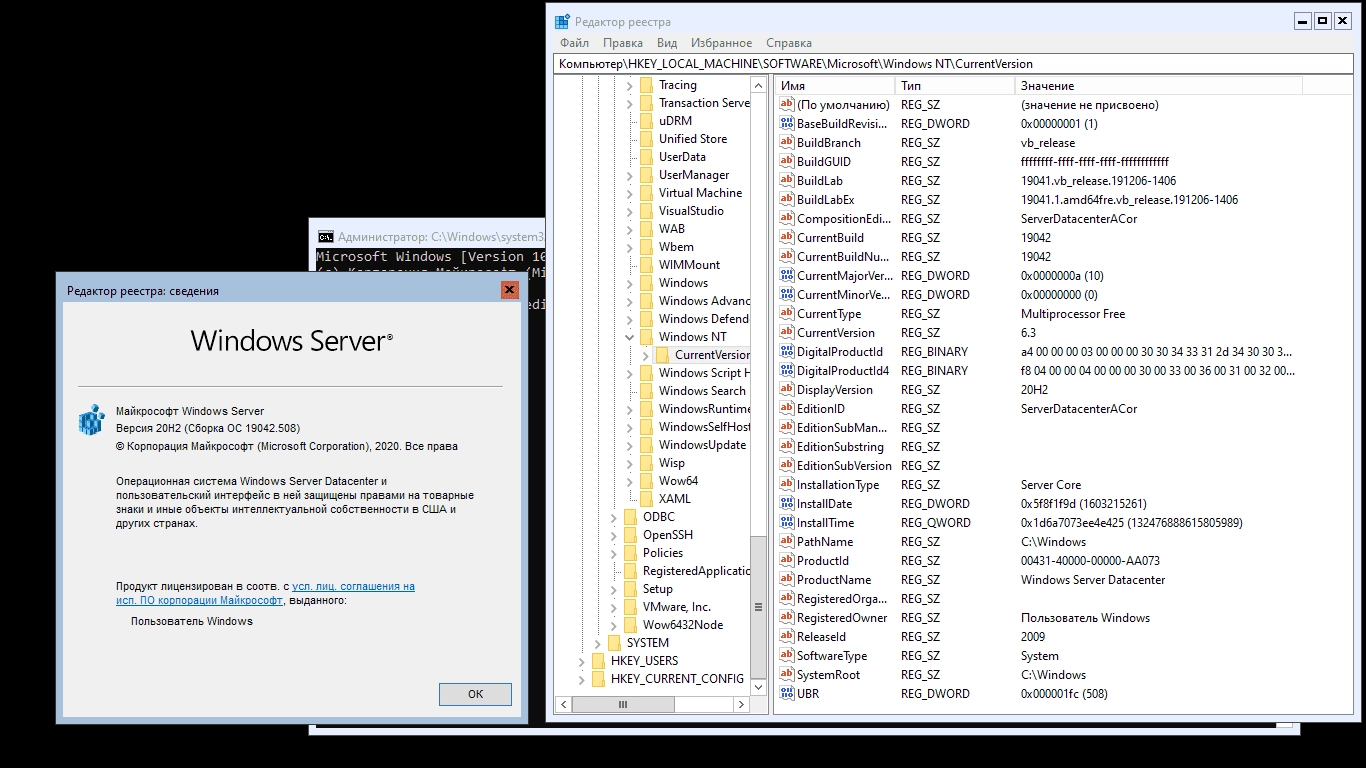Open the Файл menu

tap(574, 43)
